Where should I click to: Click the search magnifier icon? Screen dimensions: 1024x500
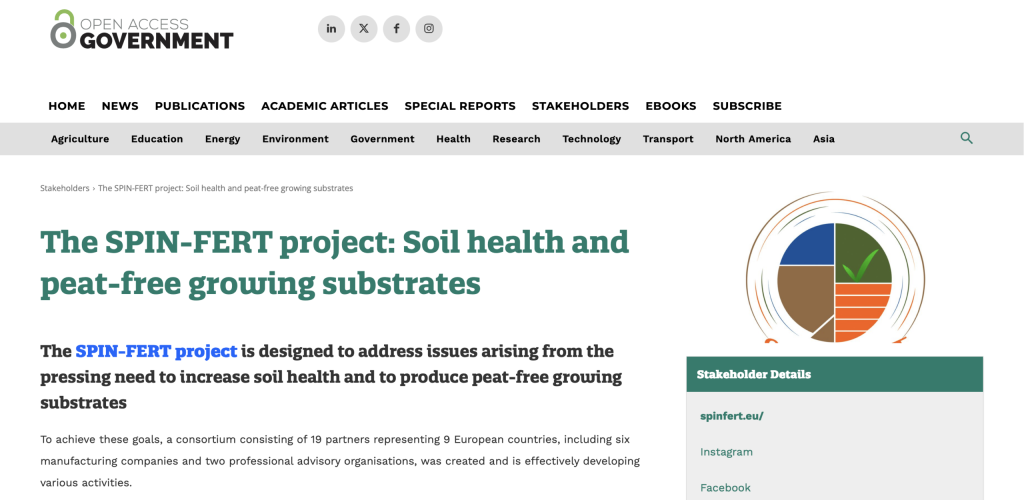coord(966,138)
